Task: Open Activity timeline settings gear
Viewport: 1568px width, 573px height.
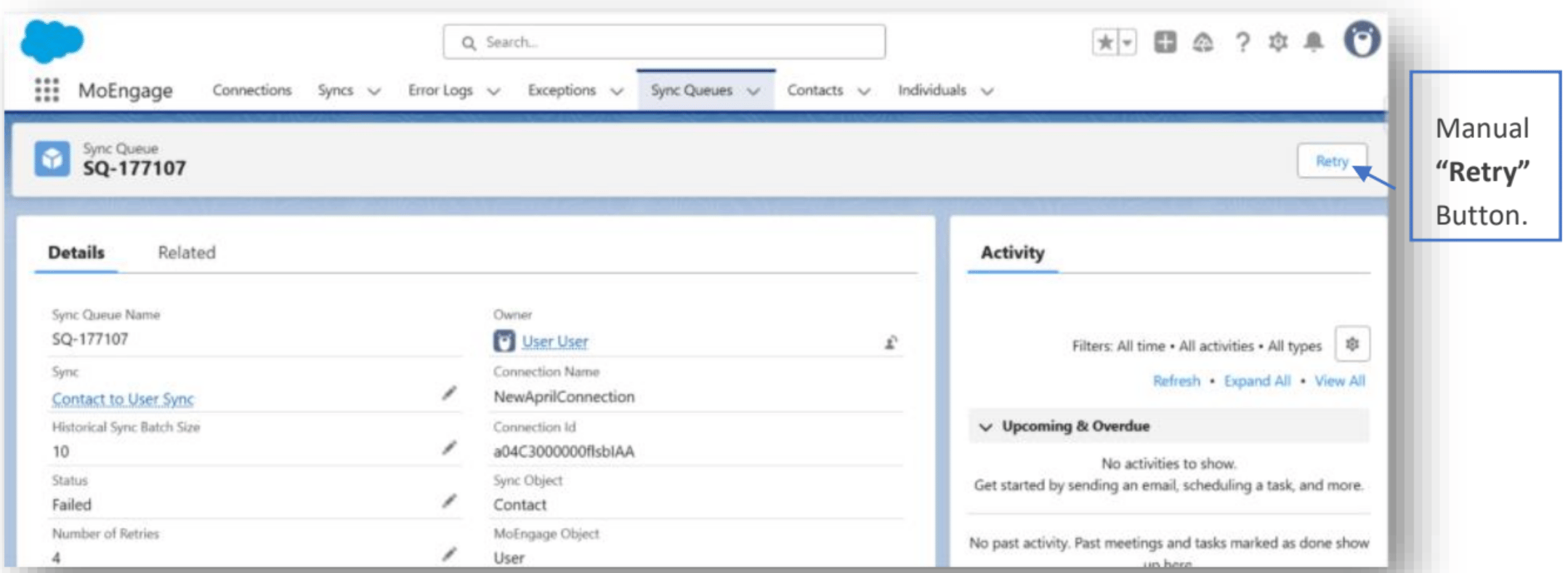Action: pyautogui.click(x=1352, y=344)
